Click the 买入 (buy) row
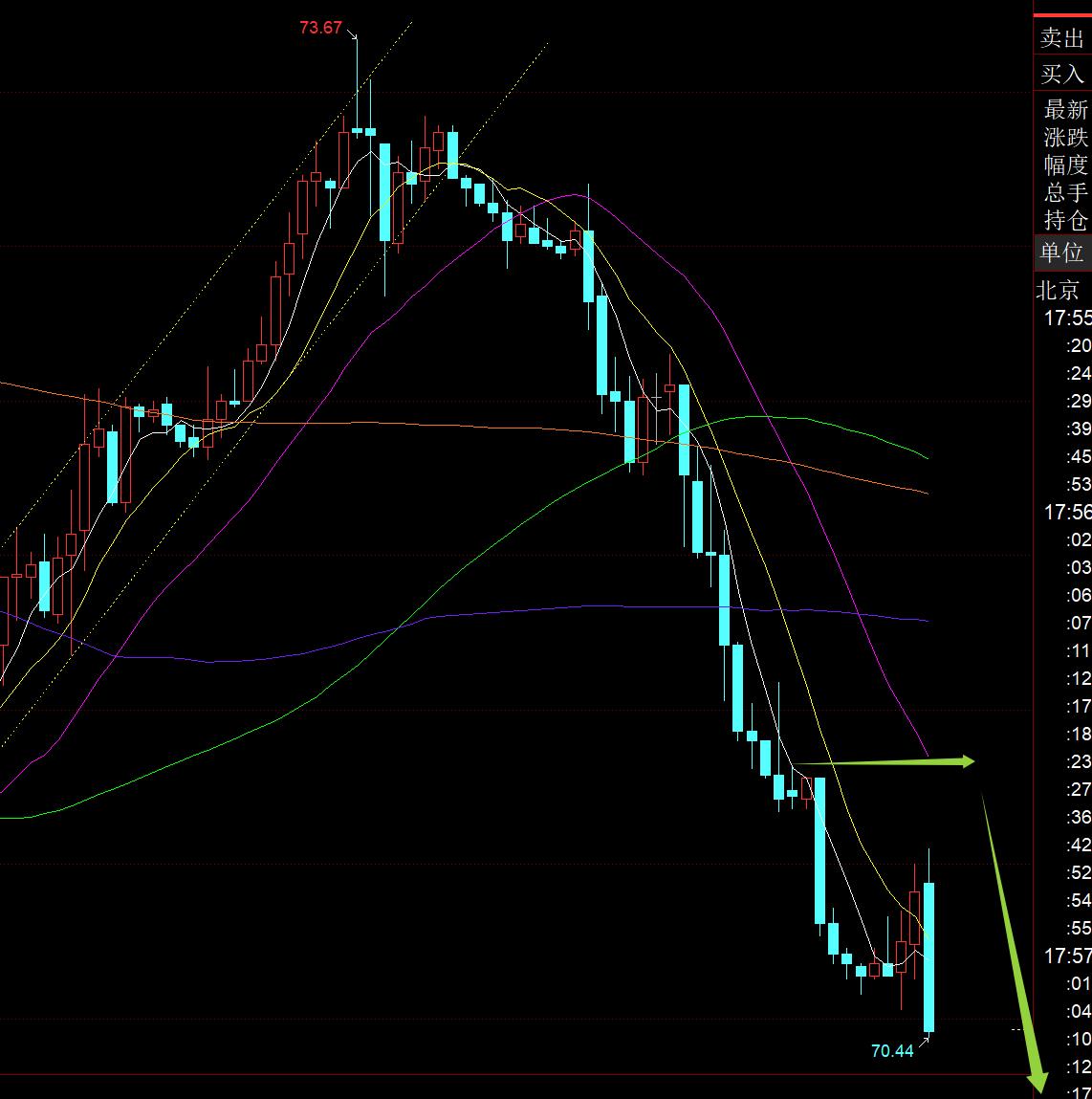The width and height of the screenshot is (1092, 1099). tap(1062, 74)
